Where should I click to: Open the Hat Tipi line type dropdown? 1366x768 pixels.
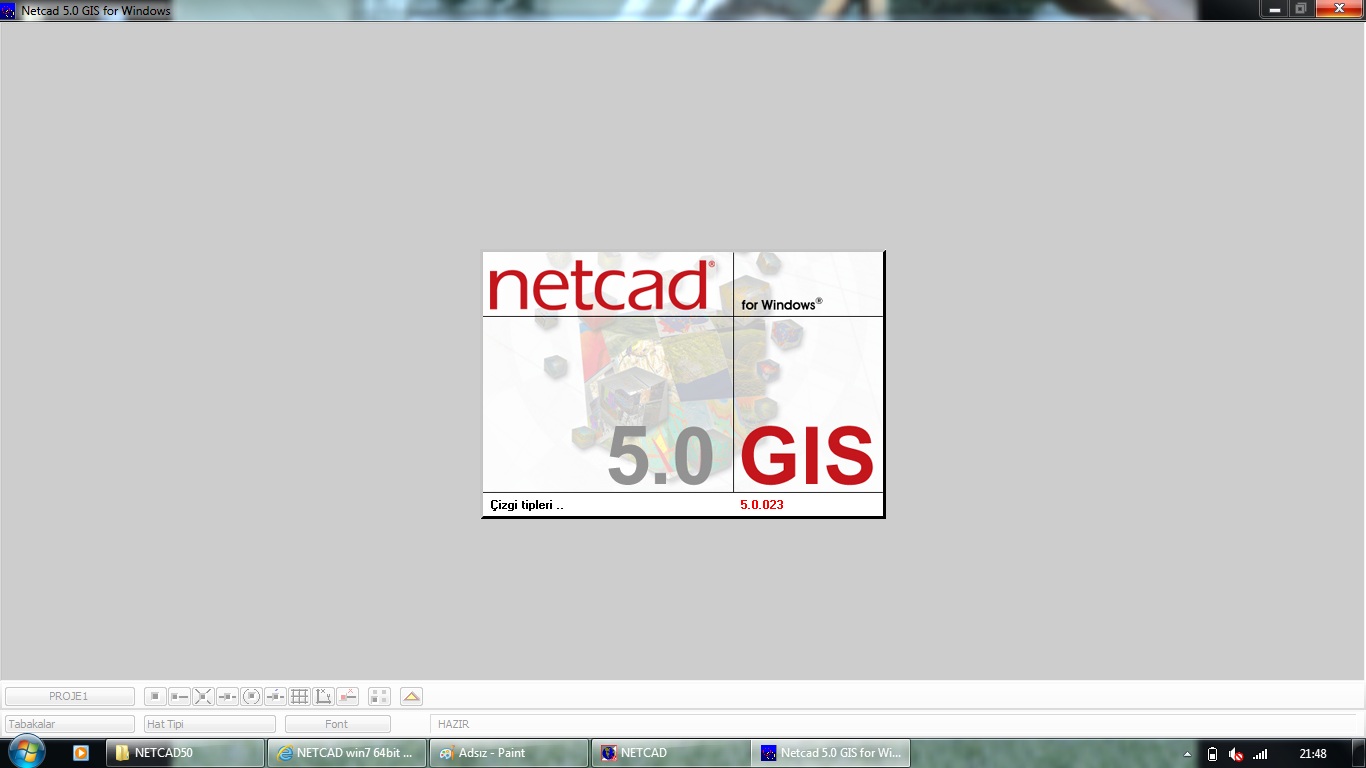(x=210, y=724)
